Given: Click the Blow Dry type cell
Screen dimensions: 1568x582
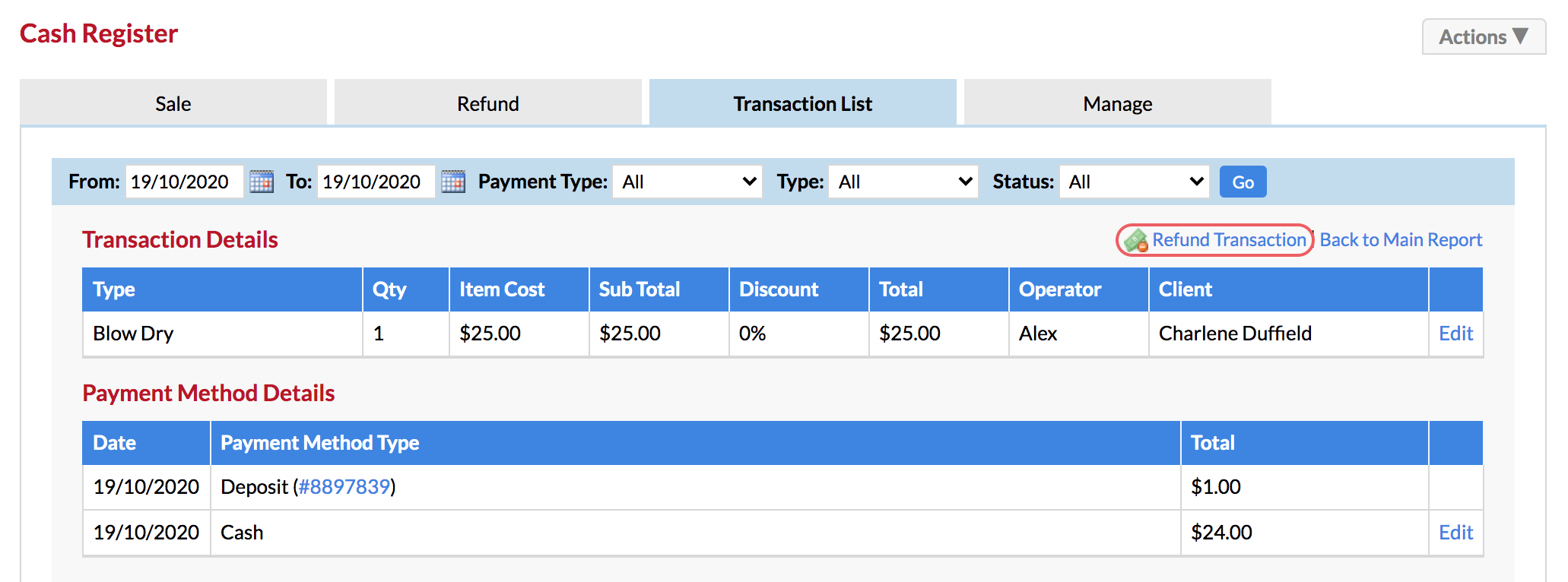Looking at the screenshot, I should pos(222,334).
